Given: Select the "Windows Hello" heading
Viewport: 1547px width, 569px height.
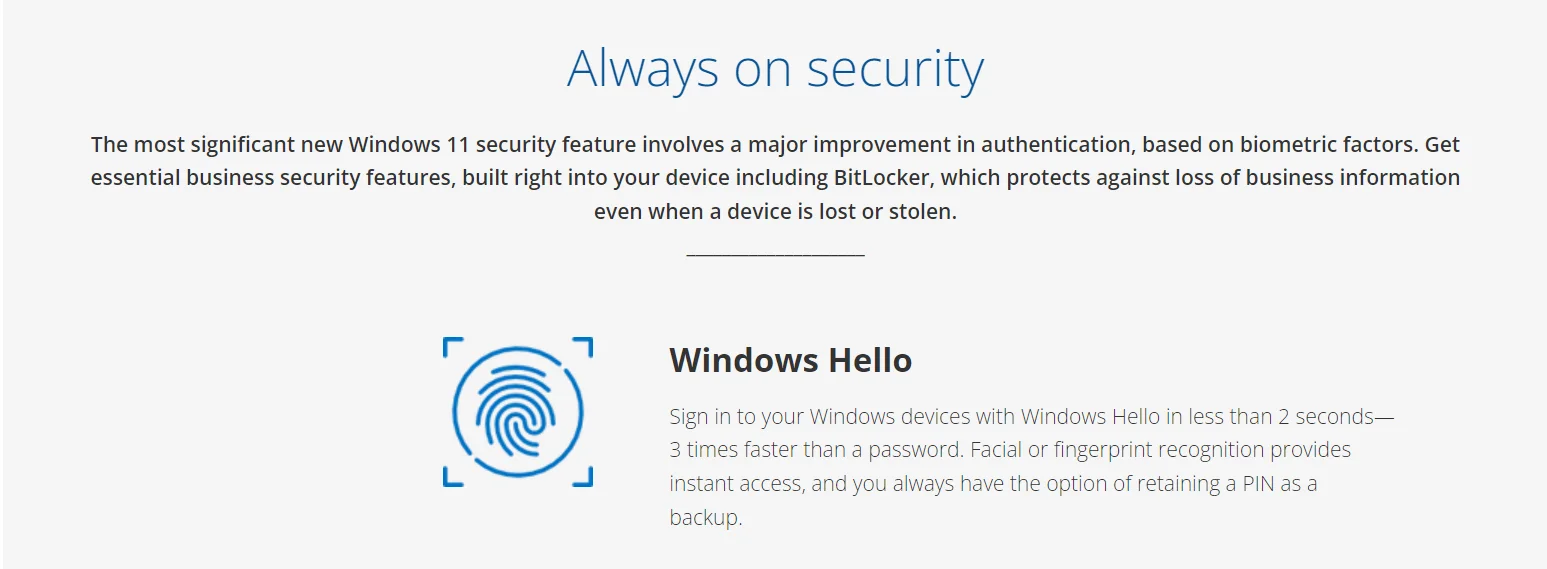Looking at the screenshot, I should tap(790, 360).
